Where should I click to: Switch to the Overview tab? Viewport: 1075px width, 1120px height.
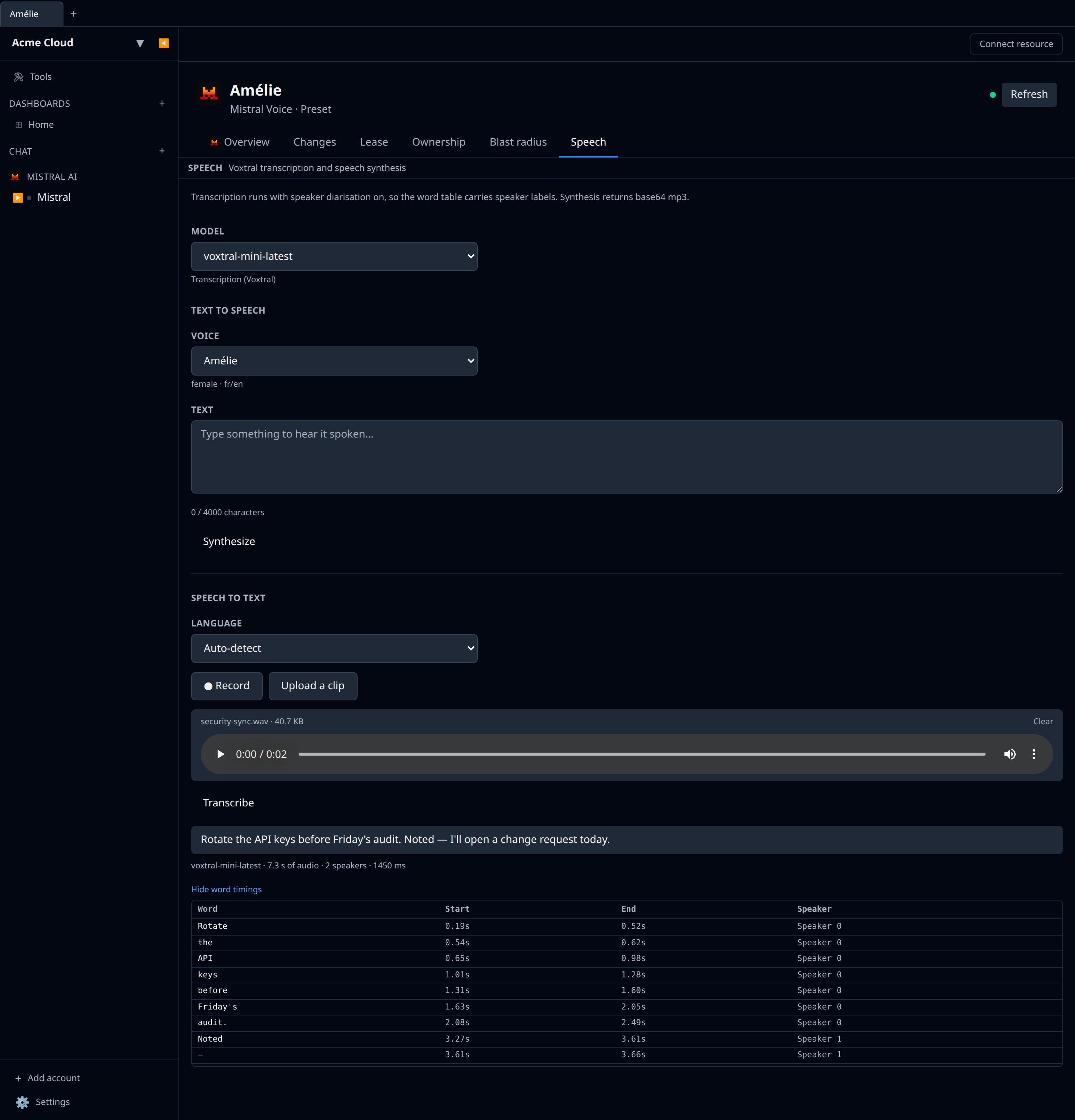(x=240, y=142)
